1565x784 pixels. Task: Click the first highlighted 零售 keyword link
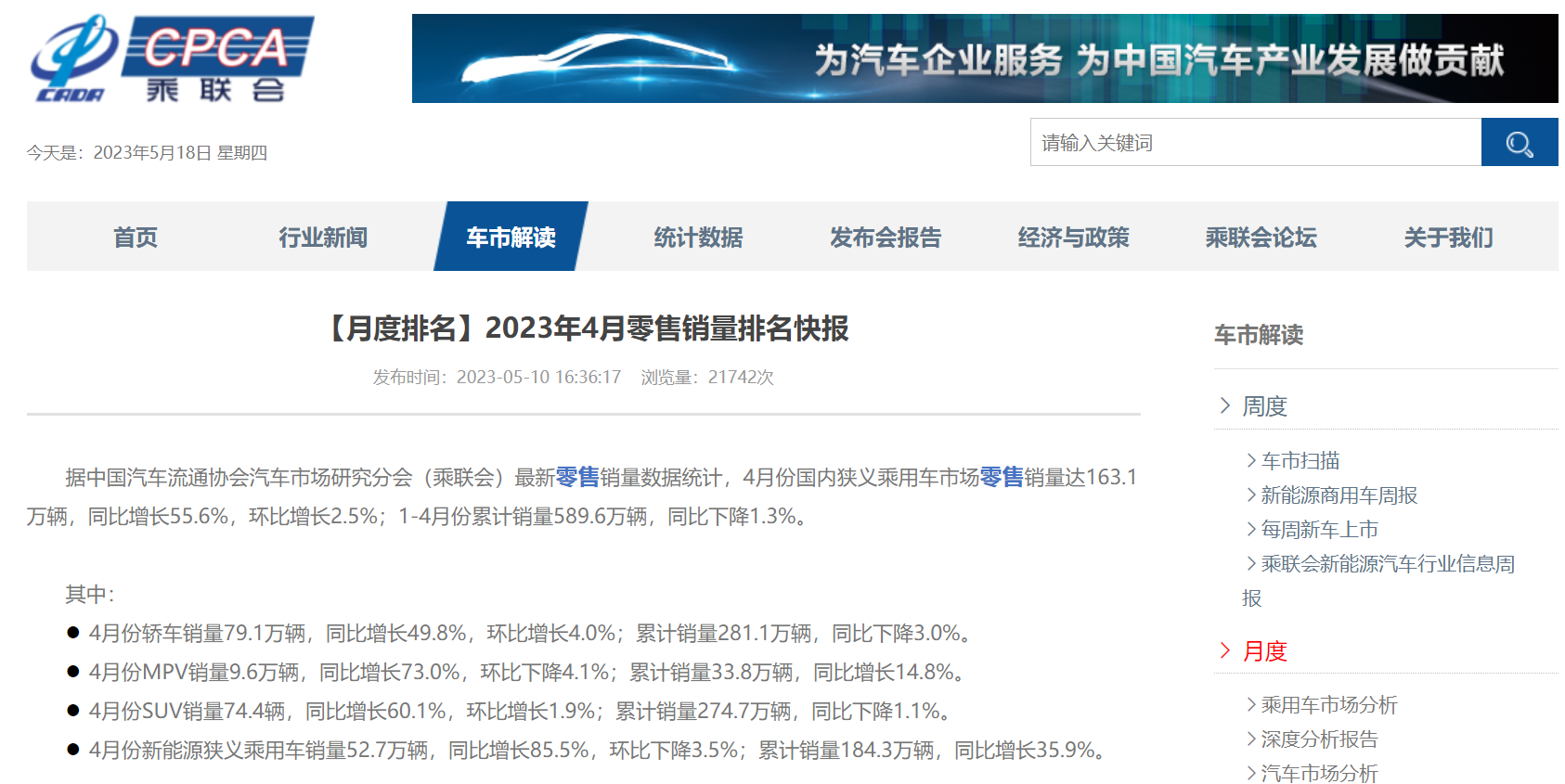(x=576, y=478)
